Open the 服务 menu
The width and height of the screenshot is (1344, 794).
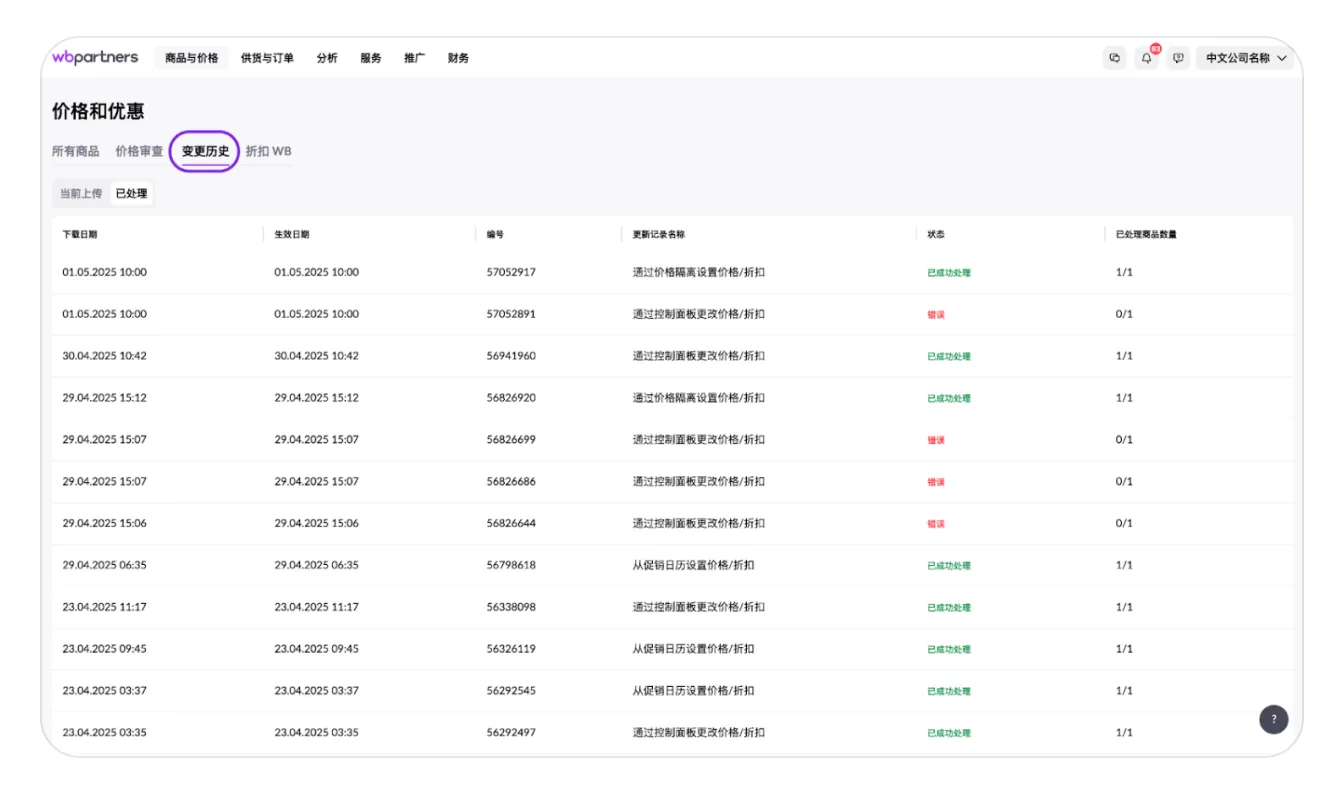(371, 58)
